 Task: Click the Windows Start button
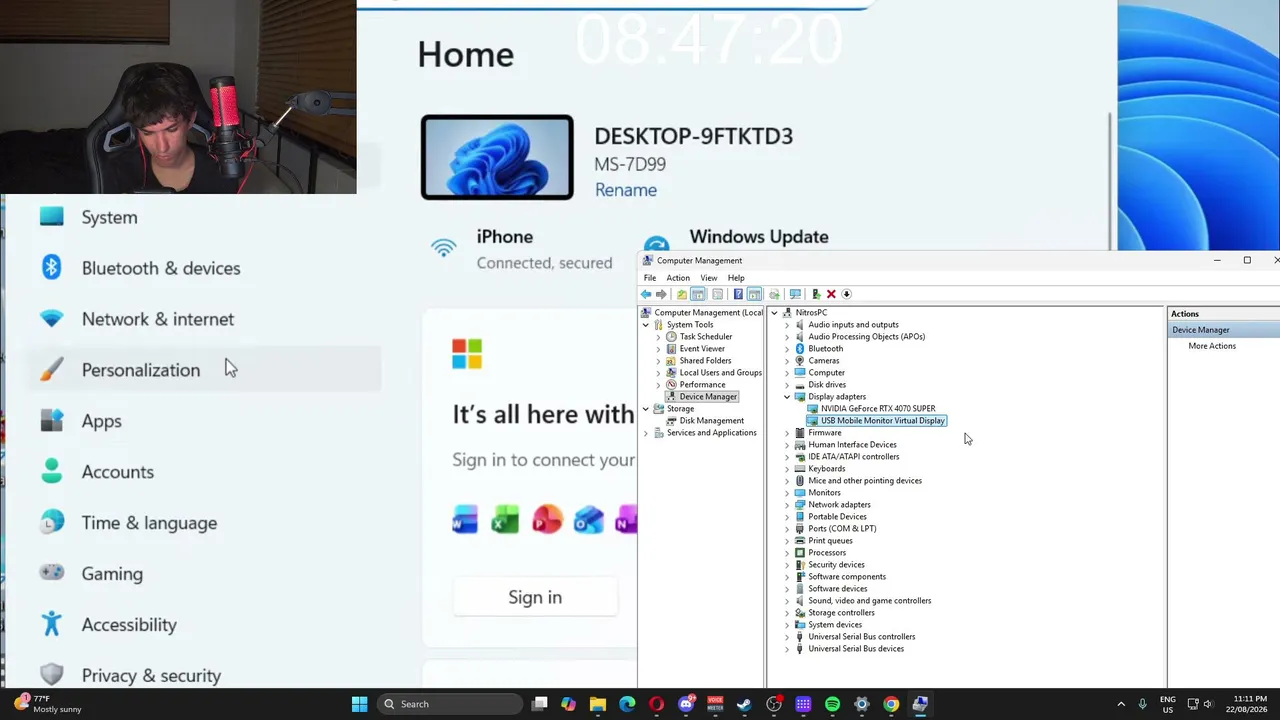[359, 704]
